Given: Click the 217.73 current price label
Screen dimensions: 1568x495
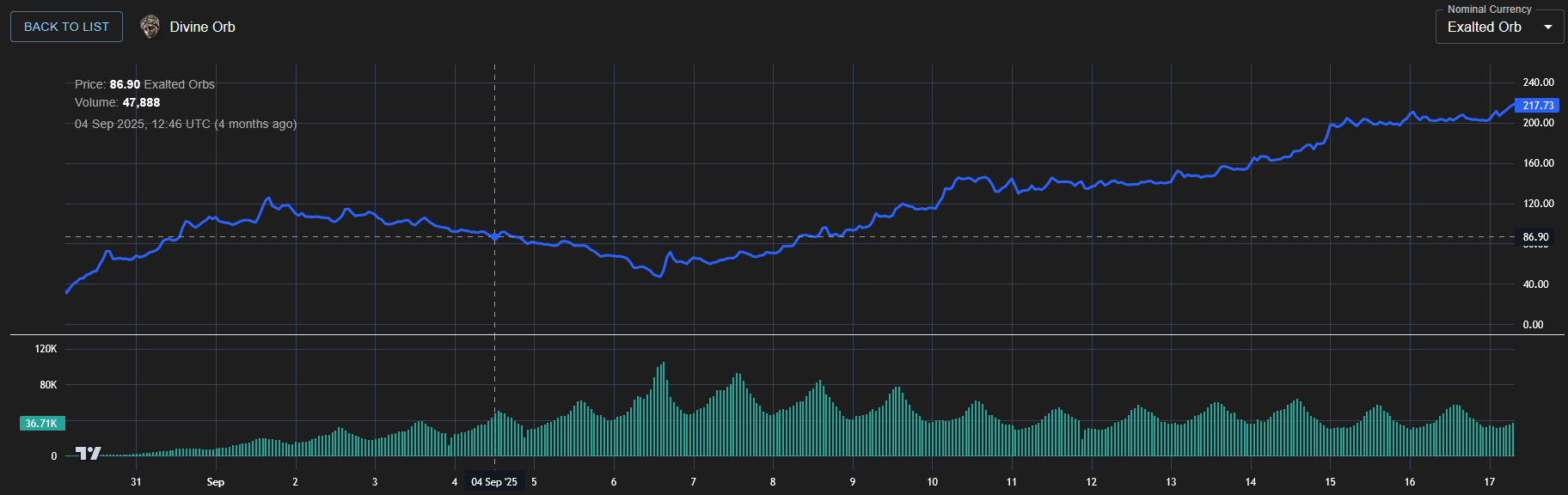Looking at the screenshot, I should point(1538,106).
